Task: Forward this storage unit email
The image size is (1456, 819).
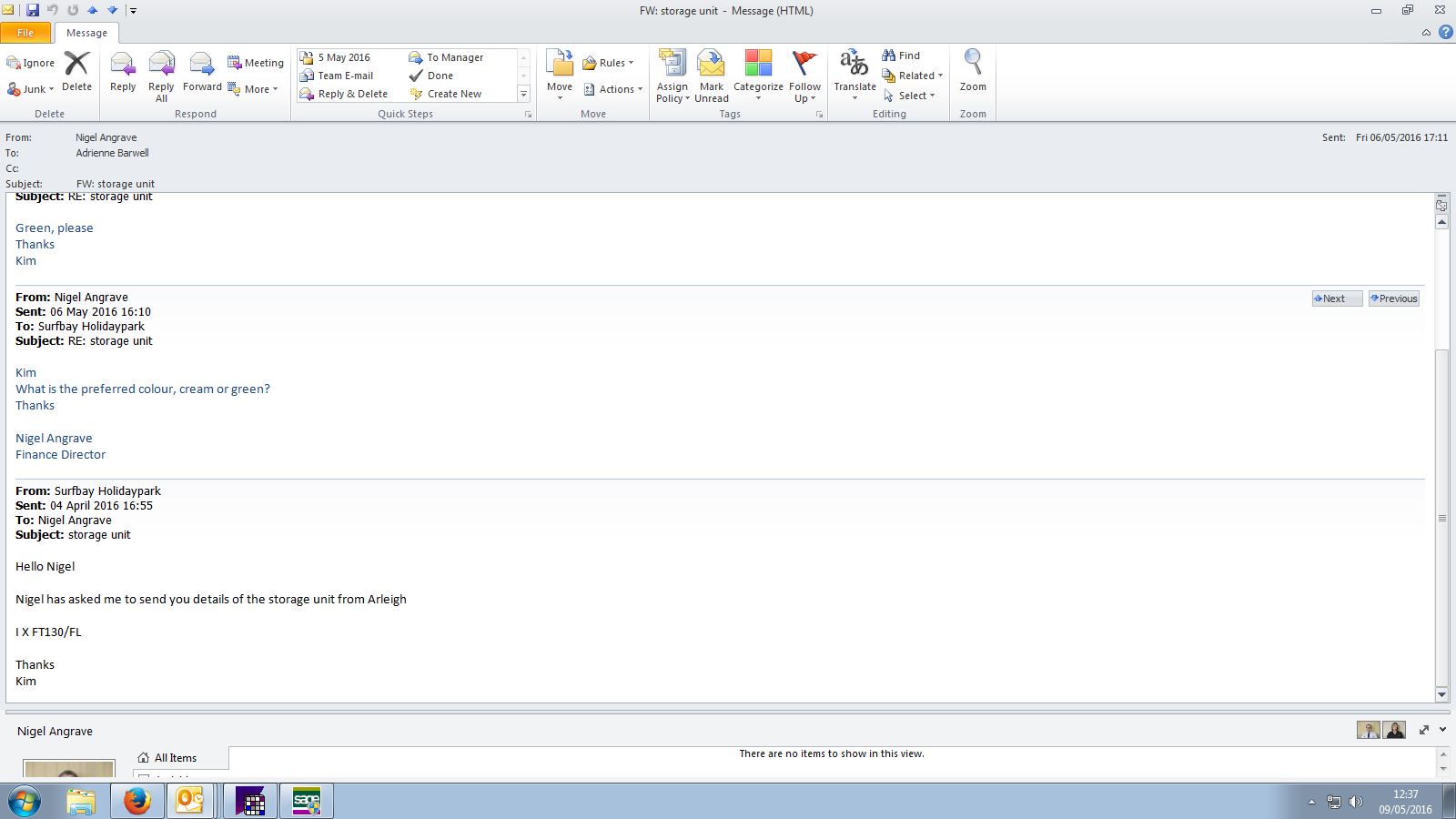Action: [x=202, y=72]
